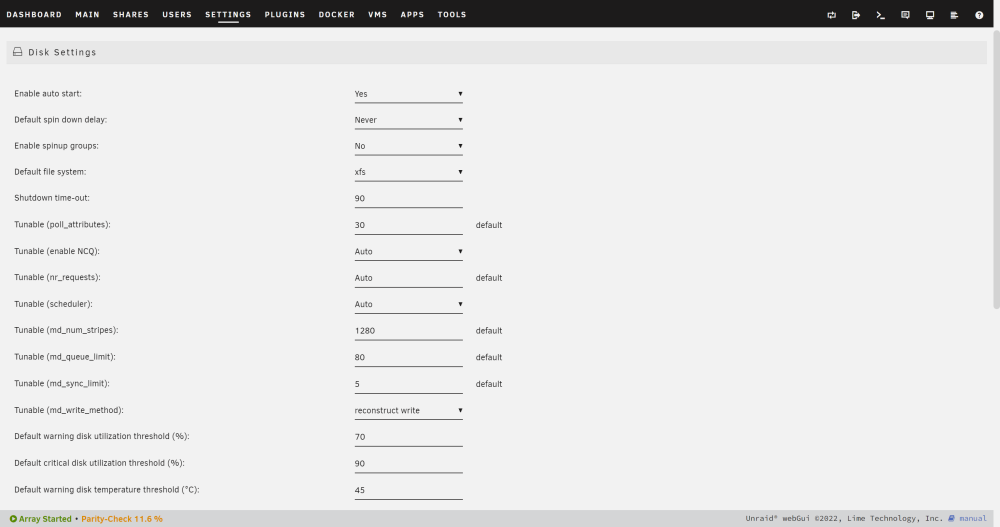
Task: Click default beside md_sync_limit
Action: [x=489, y=384]
